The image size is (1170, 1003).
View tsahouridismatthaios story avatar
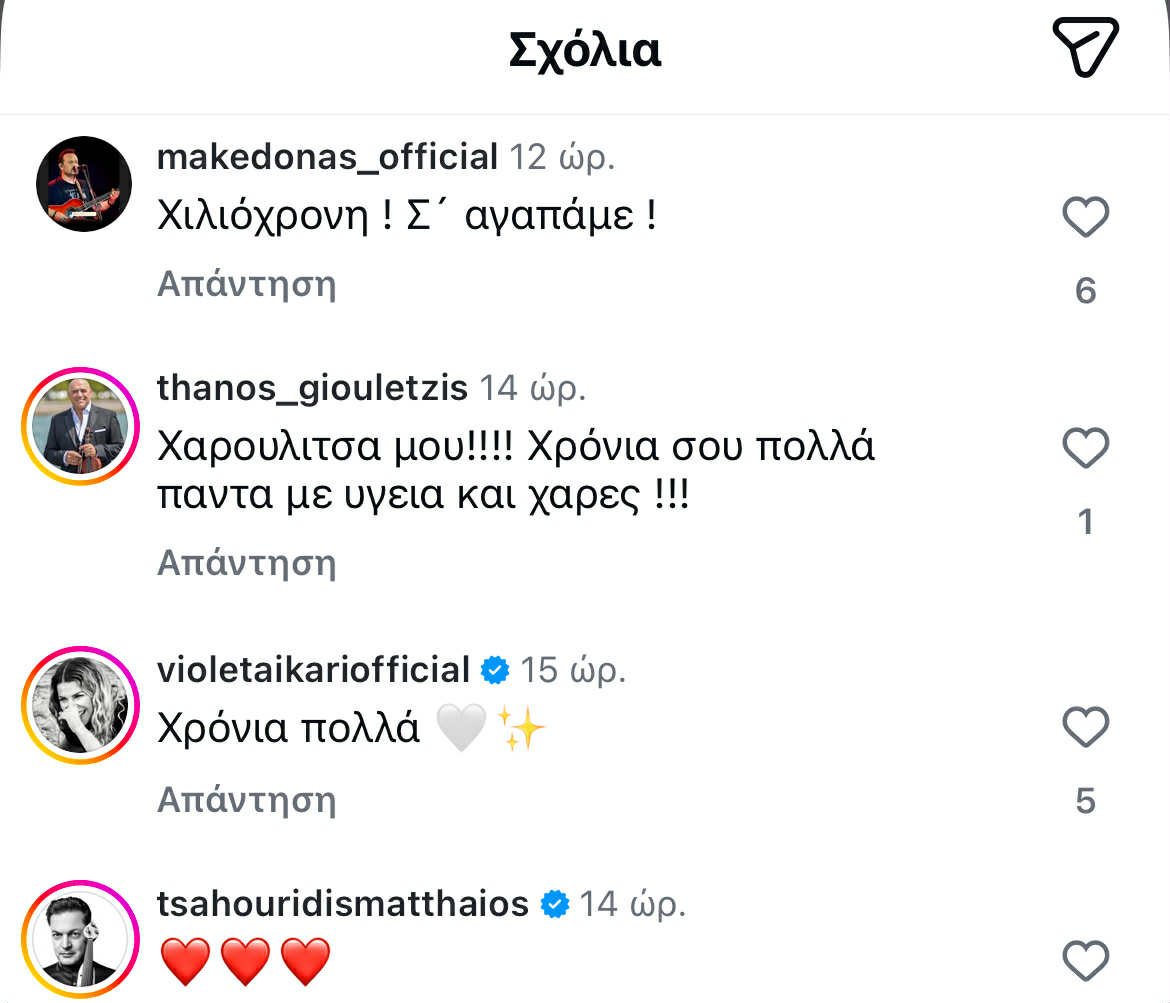tap(80, 940)
